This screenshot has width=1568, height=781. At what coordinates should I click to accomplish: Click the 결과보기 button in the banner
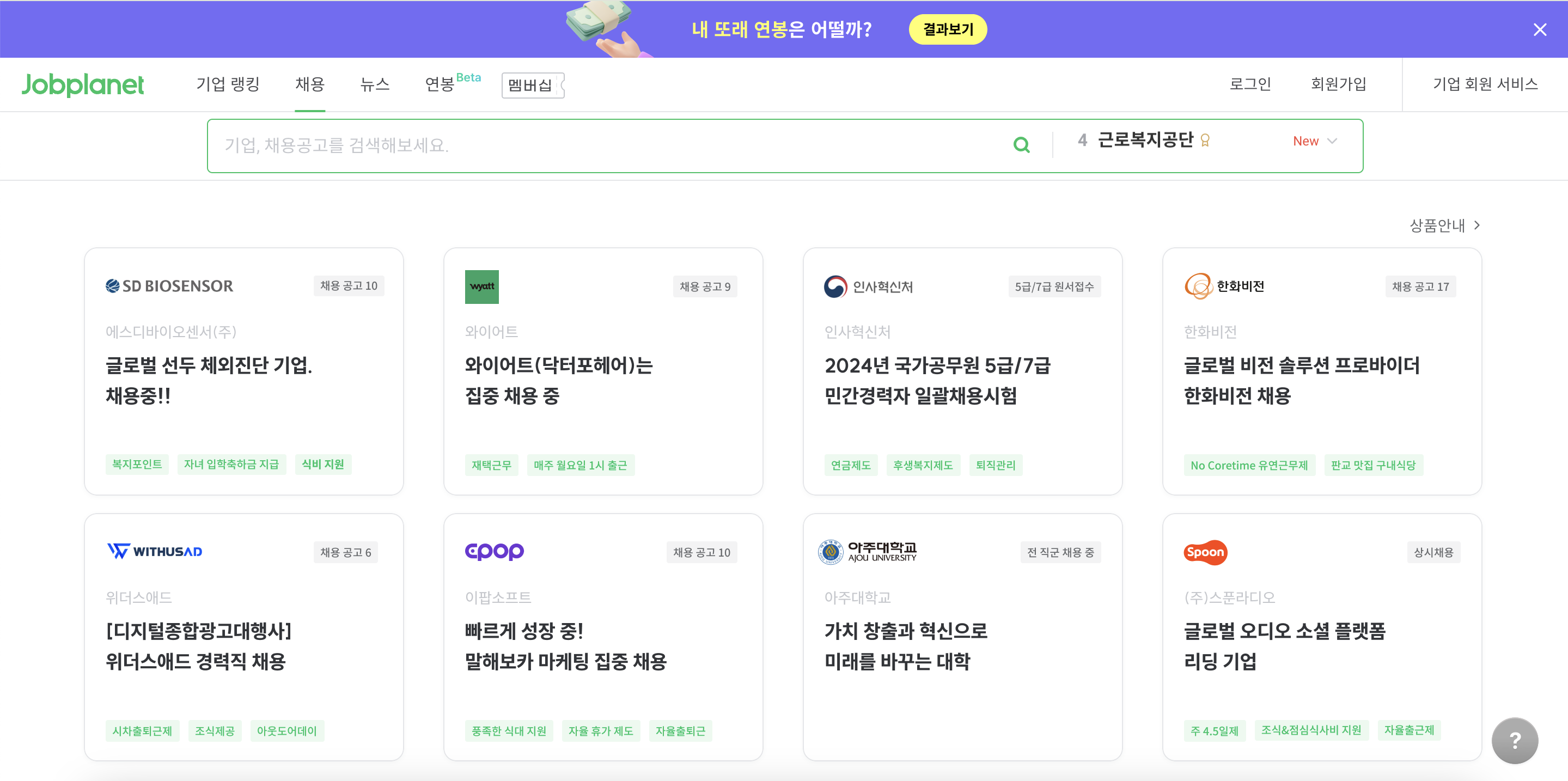coord(947,29)
